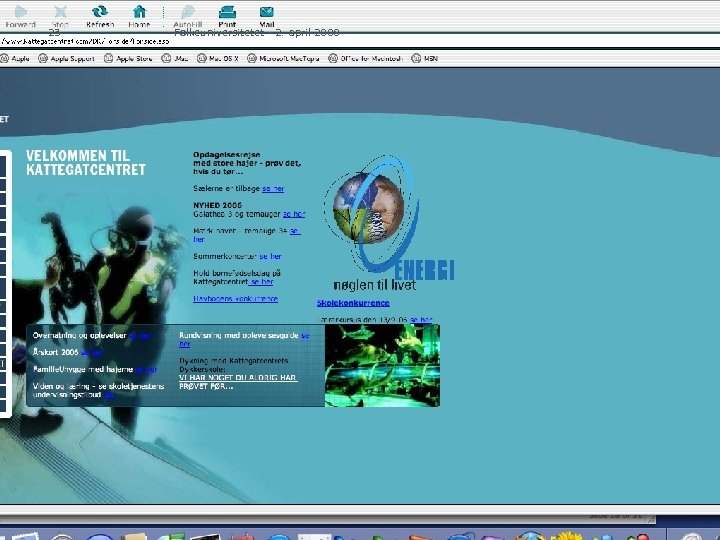This screenshot has width=720, height=540.
Task: Open the Mail toolbar icon
Action: click(266, 16)
